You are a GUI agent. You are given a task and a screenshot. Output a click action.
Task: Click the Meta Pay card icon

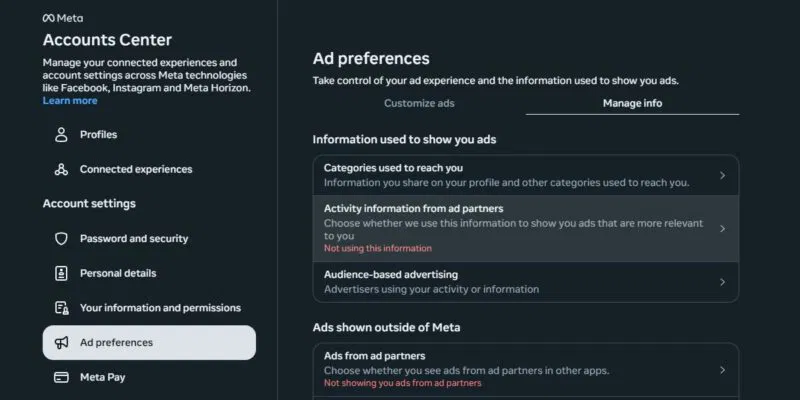[x=61, y=377]
